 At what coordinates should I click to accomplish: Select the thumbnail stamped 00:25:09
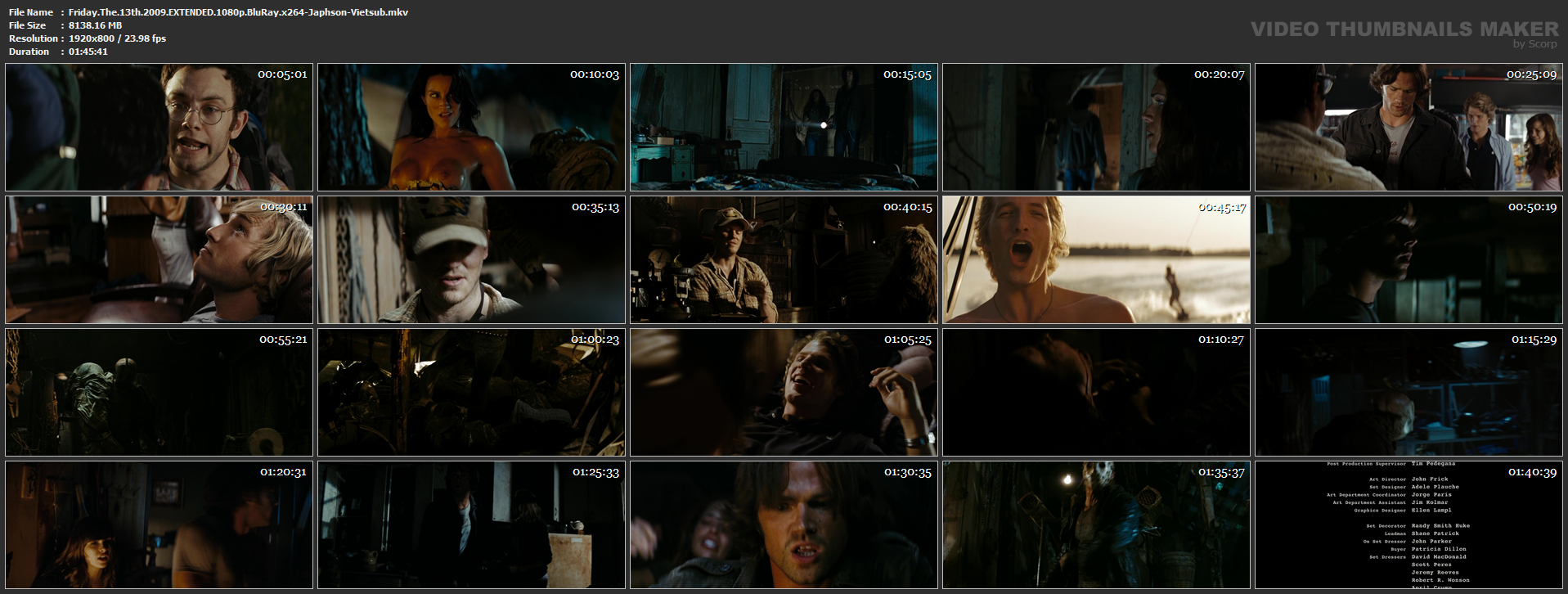1409,127
